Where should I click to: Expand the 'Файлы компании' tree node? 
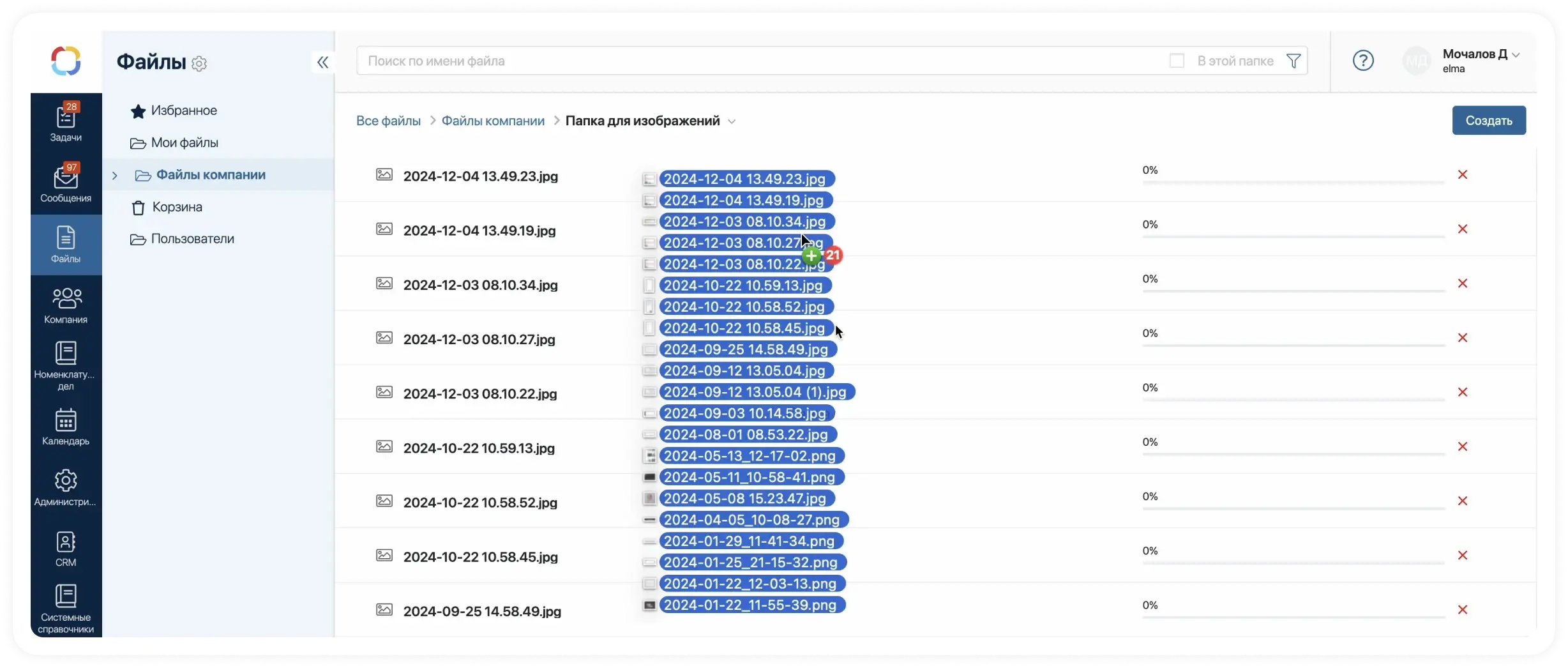tap(115, 176)
